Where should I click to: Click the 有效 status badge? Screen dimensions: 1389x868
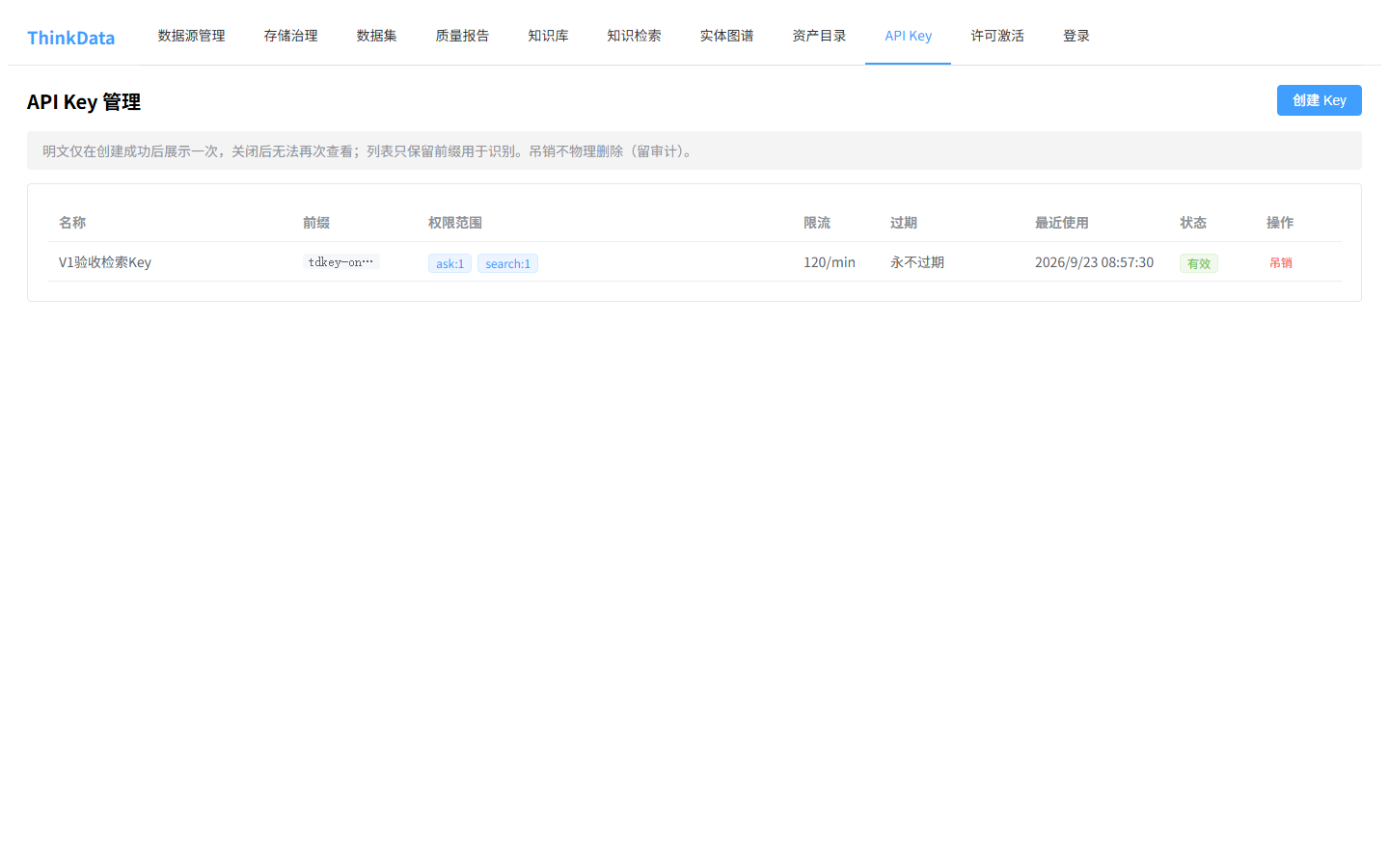pyautogui.click(x=1199, y=263)
